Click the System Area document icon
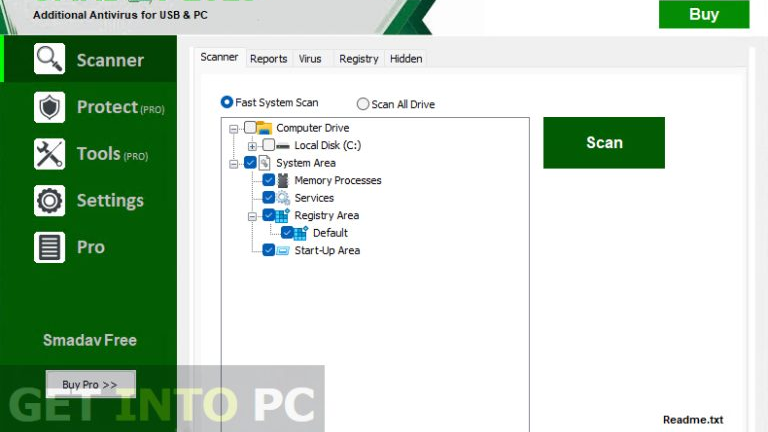Viewport: 768px width, 432px height. pos(264,163)
